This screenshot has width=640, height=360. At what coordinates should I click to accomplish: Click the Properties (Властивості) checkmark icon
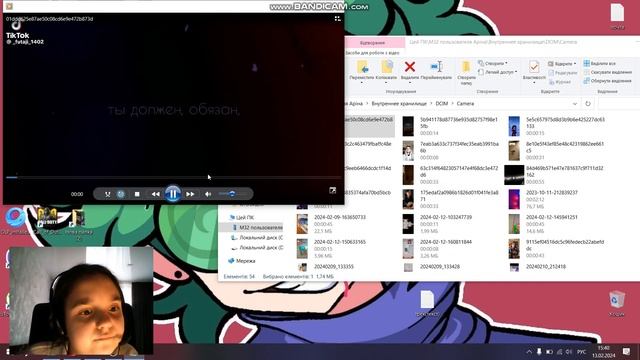pos(534,67)
